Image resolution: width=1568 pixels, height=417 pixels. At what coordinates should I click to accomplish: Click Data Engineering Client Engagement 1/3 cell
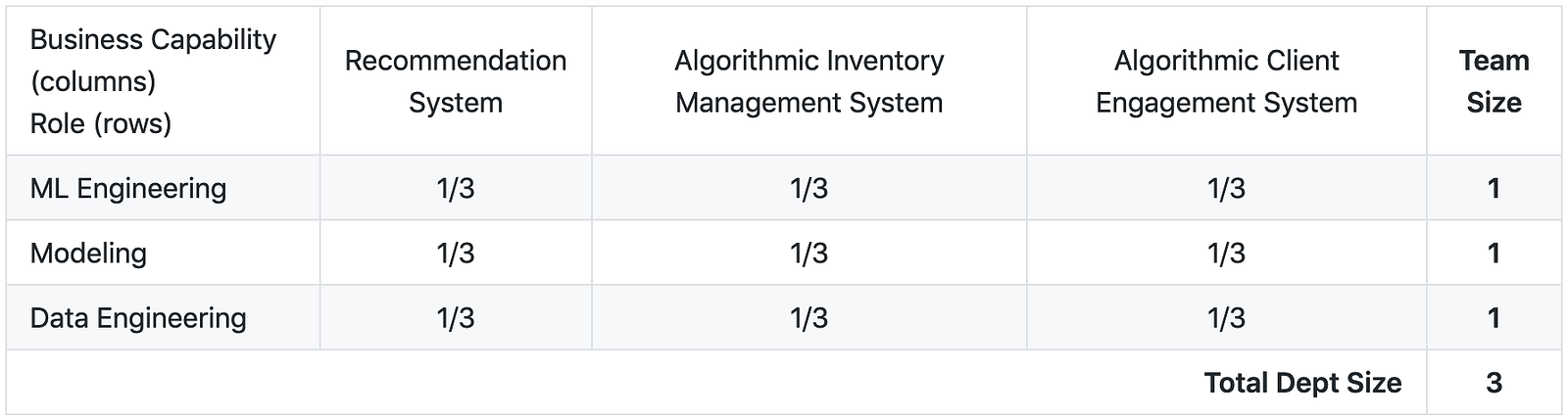pos(1226,318)
